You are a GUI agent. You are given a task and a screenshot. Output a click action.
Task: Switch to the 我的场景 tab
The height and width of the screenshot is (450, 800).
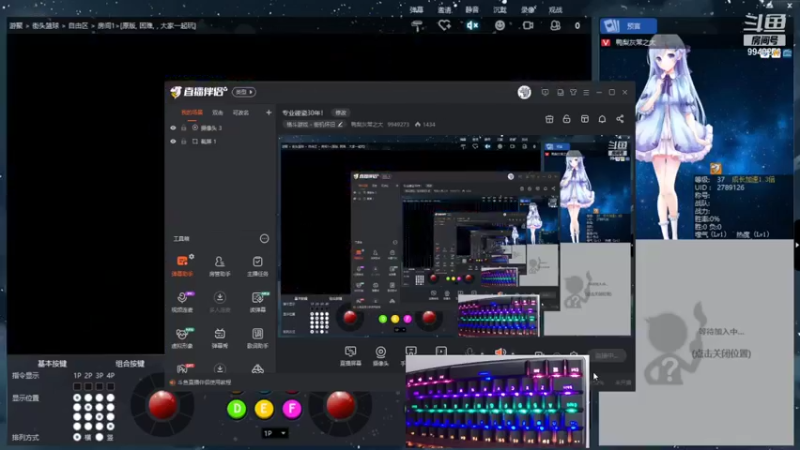pyautogui.click(x=192, y=112)
